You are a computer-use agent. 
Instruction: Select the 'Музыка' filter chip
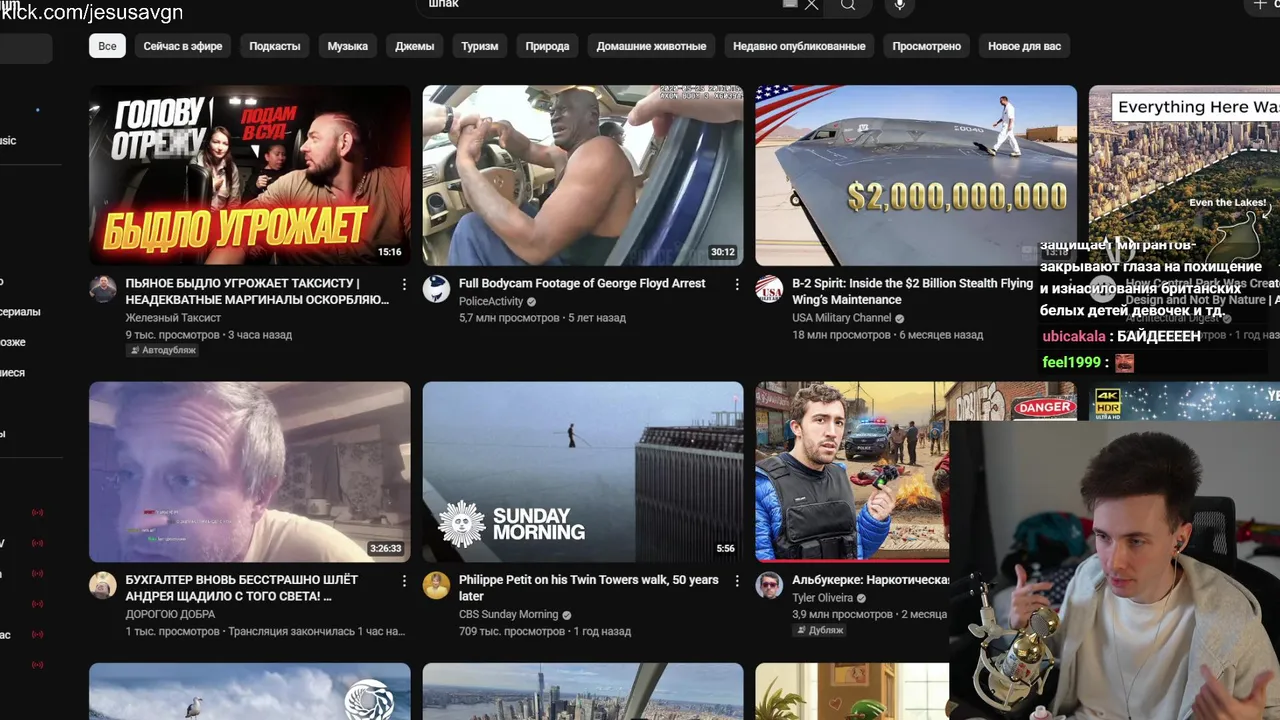tap(348, 46)
